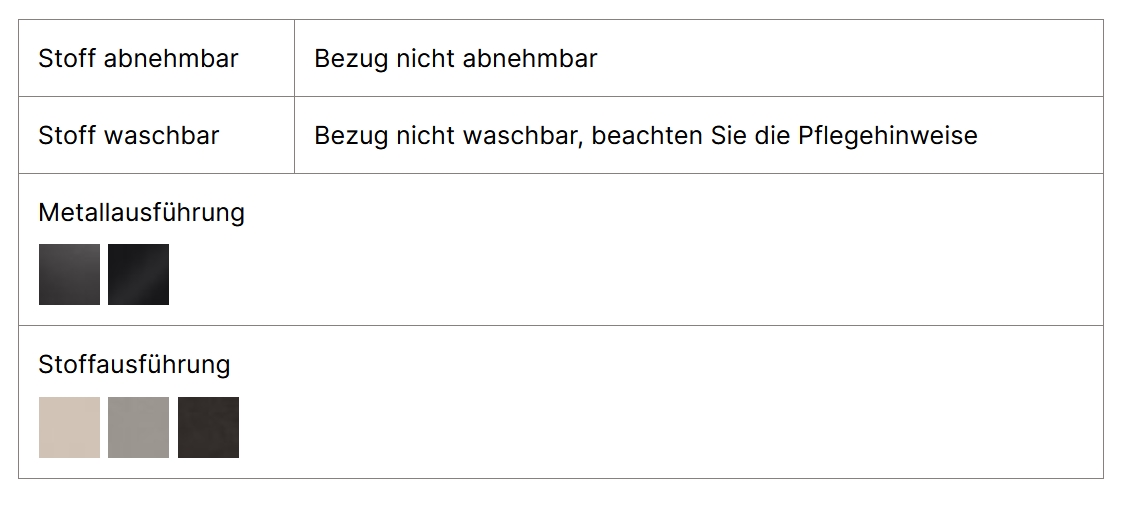Click the Stoffausführung heading
This screenshot has width=1124, height=511.
(134, 364)
